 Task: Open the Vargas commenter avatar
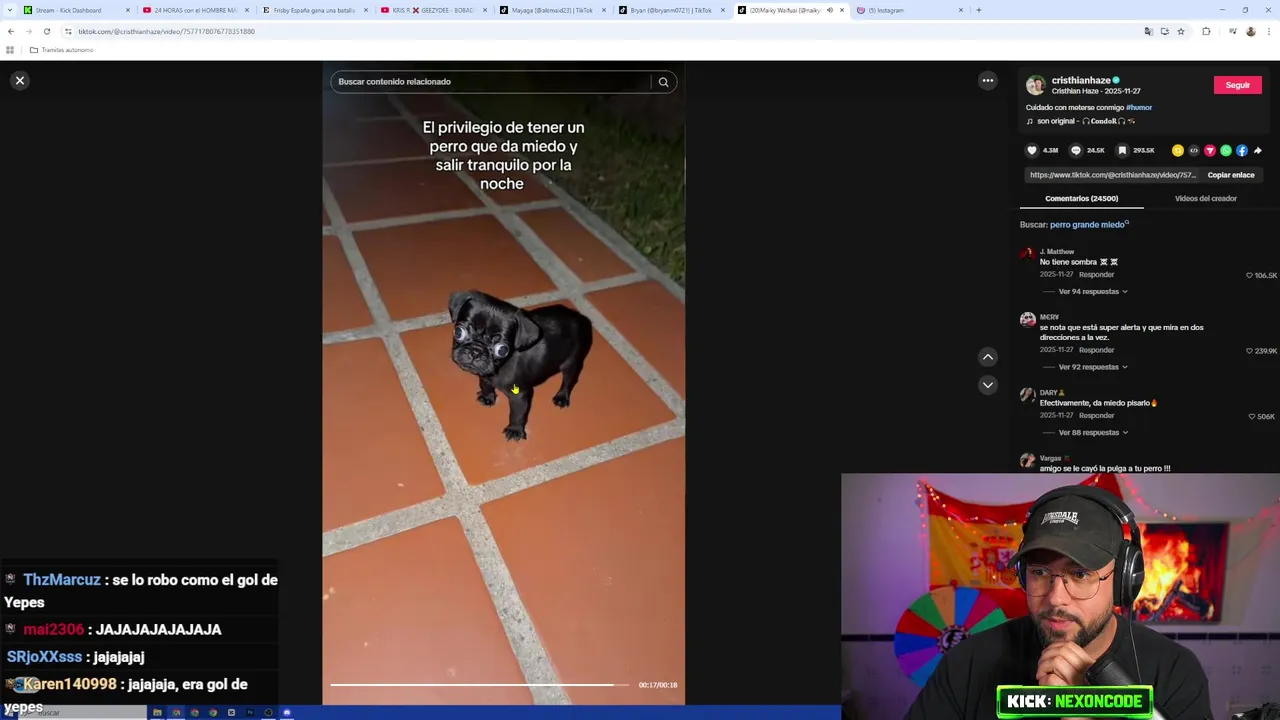1028,461
